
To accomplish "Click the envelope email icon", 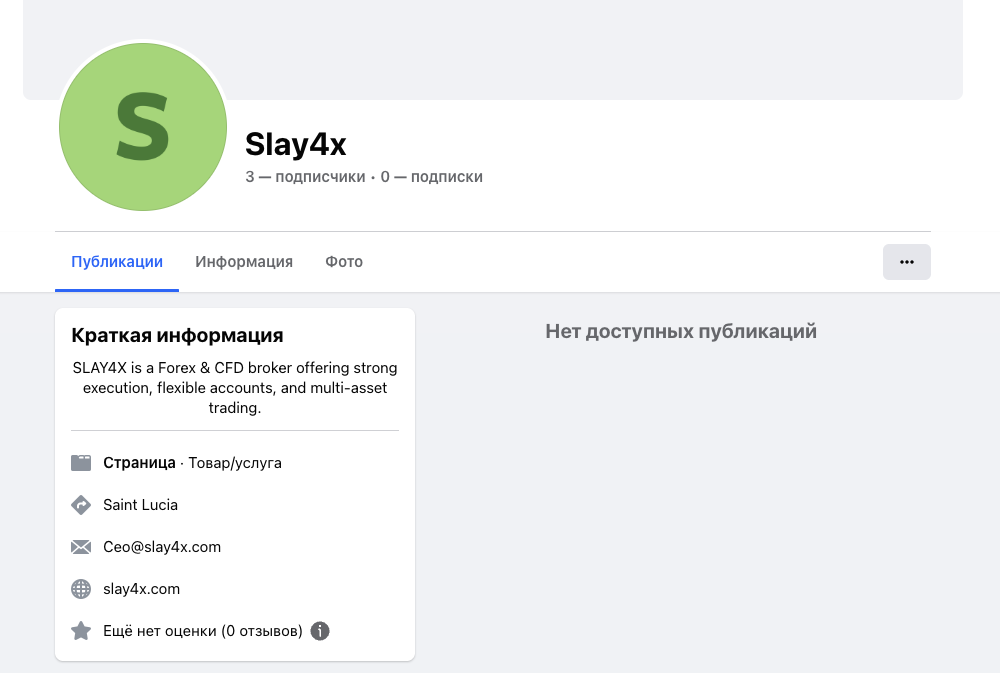I will 81,547.
